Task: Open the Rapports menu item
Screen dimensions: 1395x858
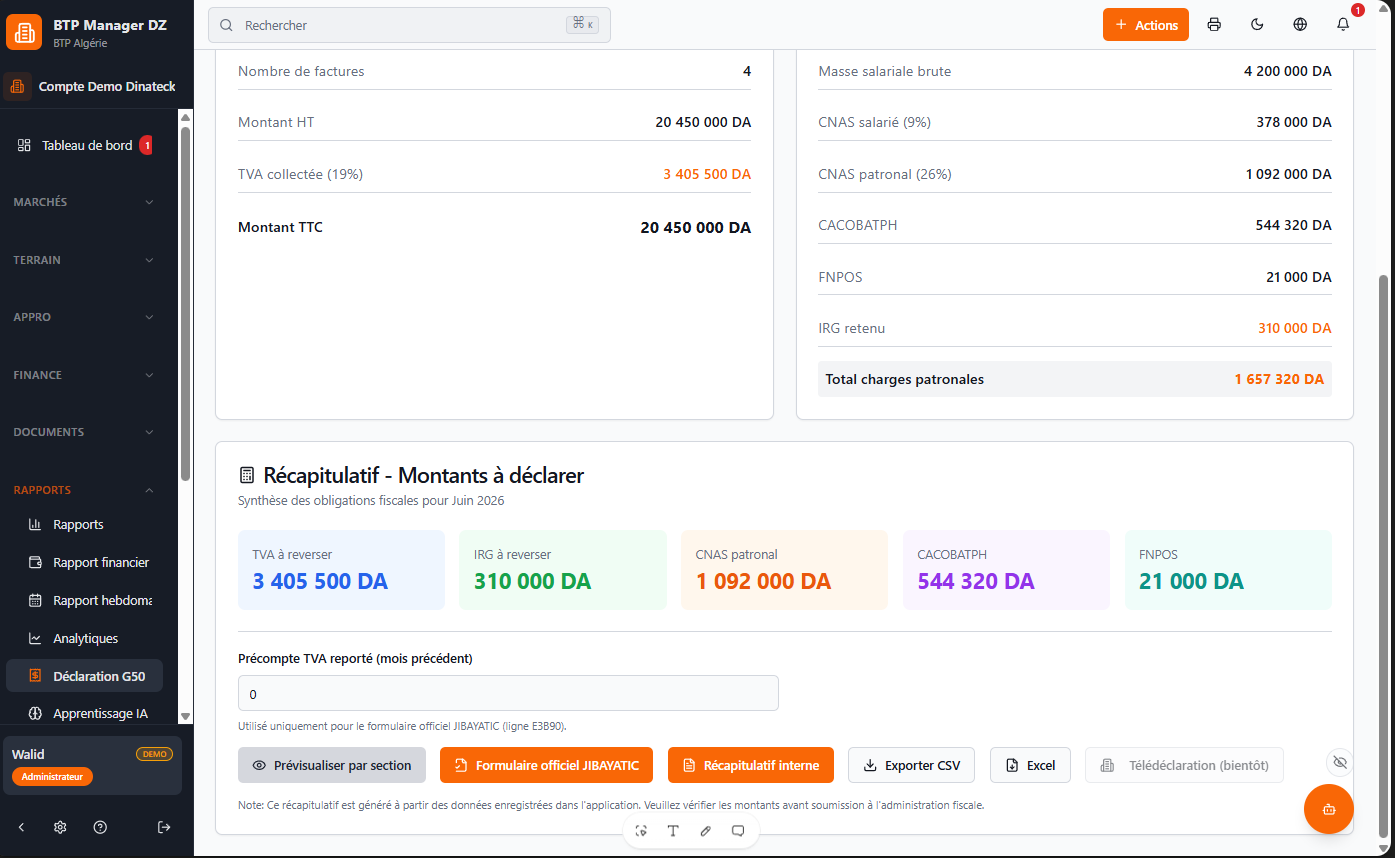Action: 84,524
